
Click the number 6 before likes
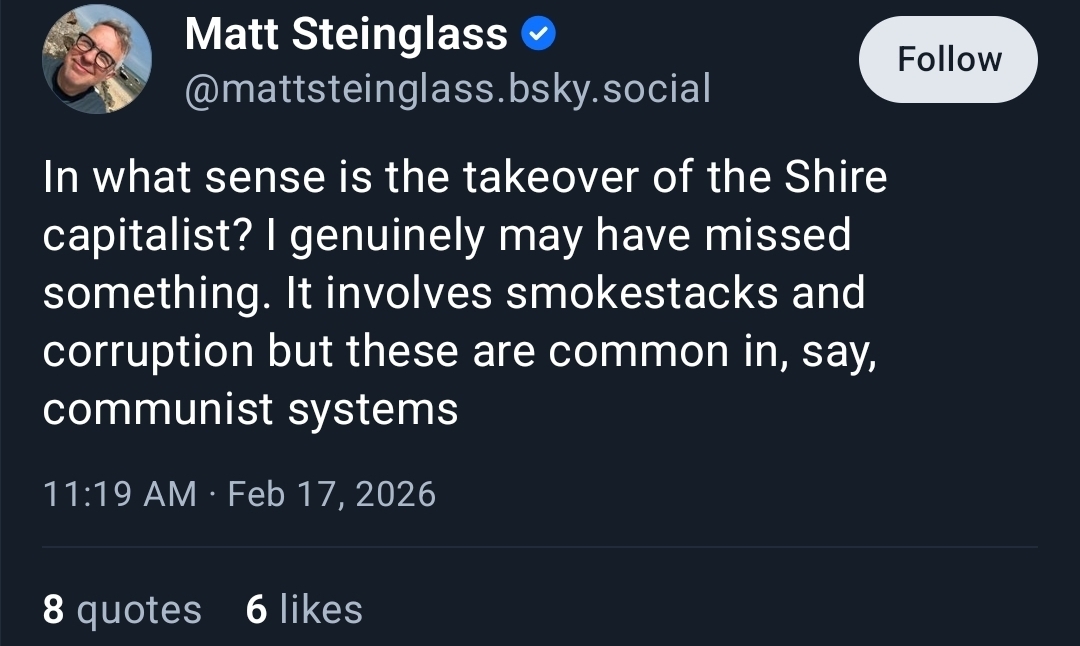pyautogui.click(x=257, y=609)
